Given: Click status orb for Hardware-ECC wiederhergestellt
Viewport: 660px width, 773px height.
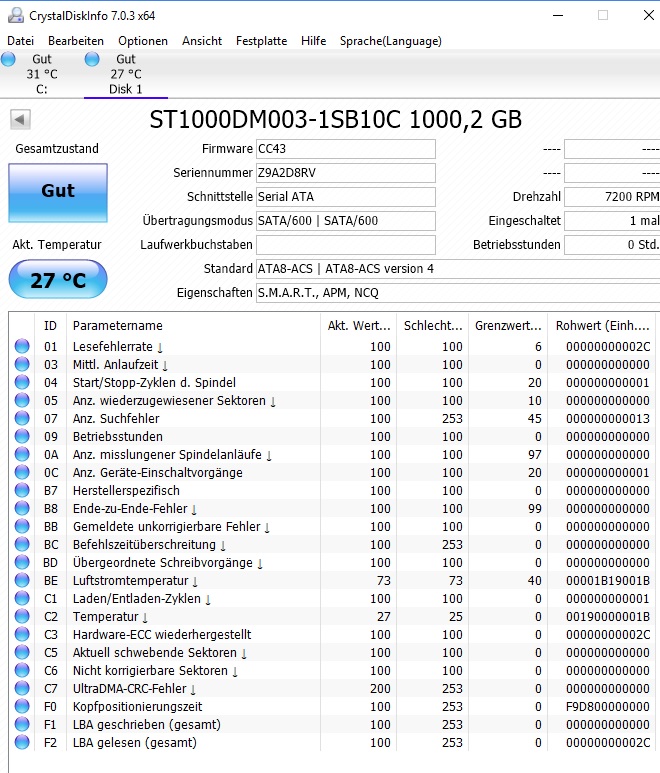Looking at the screenshot, I should (22, 634).
